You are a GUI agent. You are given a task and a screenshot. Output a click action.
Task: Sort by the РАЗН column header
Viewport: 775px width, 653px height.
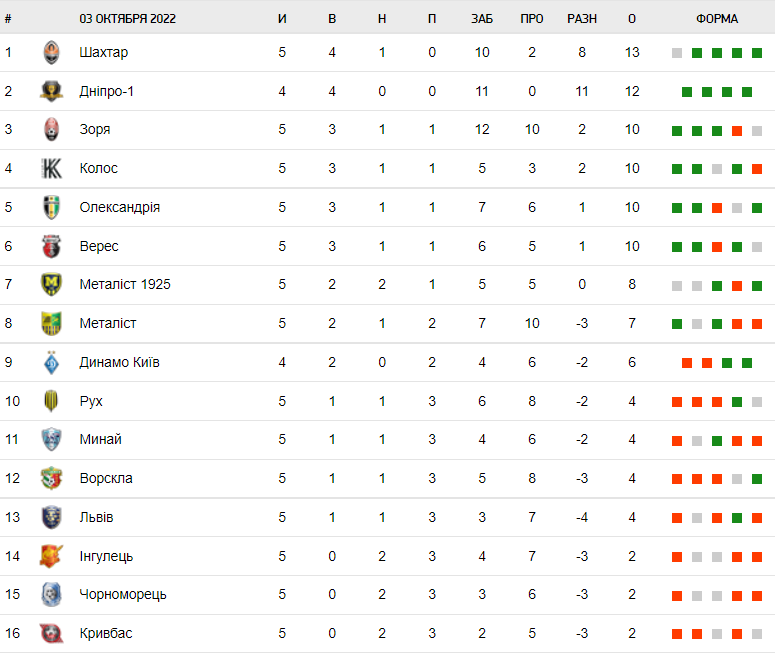[x=582, y=19]
